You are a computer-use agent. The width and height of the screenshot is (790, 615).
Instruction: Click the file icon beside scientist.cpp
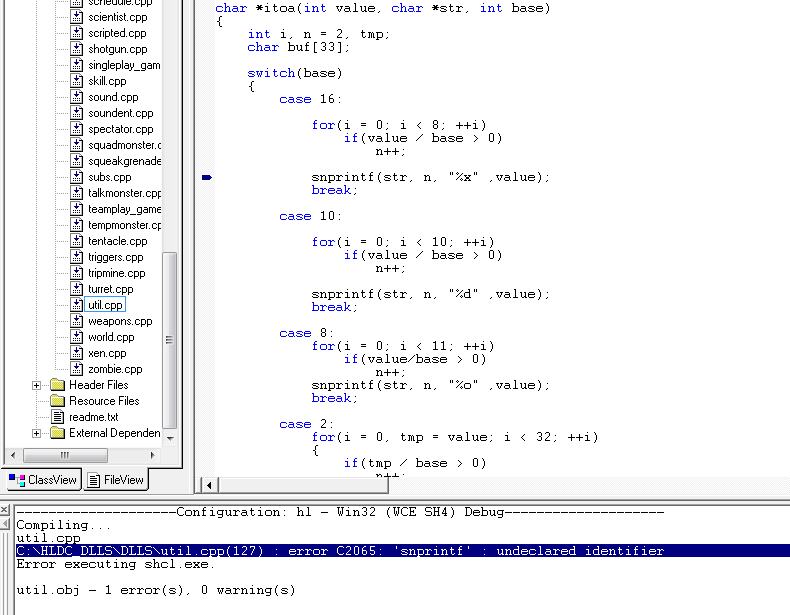tap(77, 17)
